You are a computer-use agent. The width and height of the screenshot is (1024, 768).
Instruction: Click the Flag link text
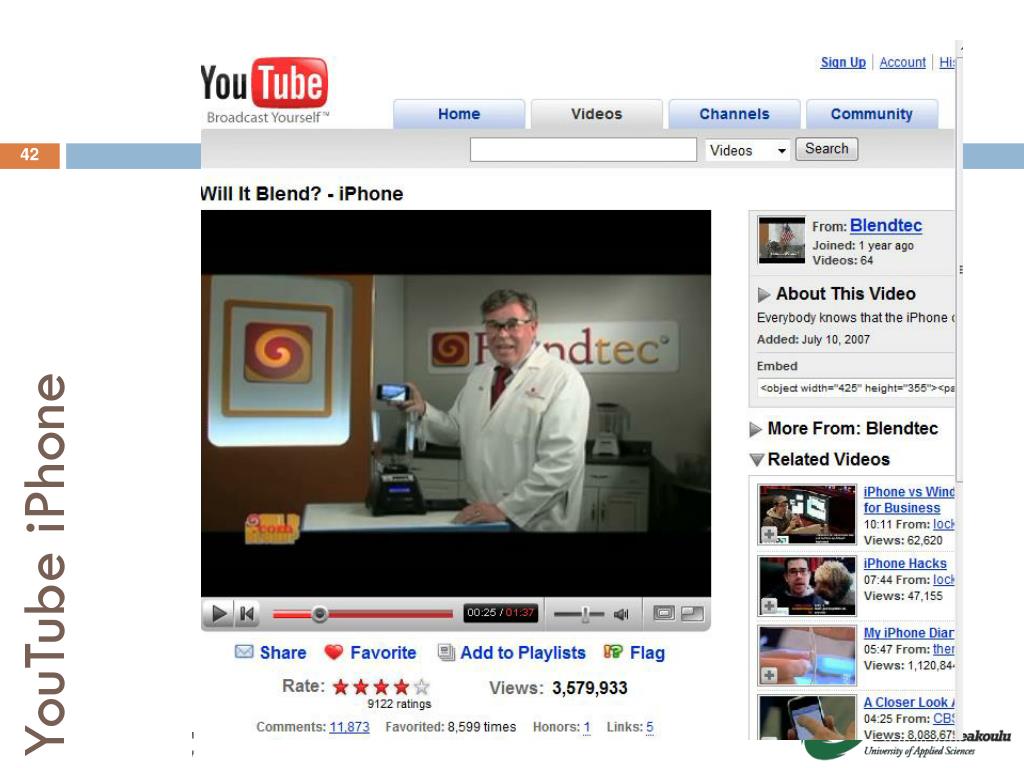tap(647, 652)
